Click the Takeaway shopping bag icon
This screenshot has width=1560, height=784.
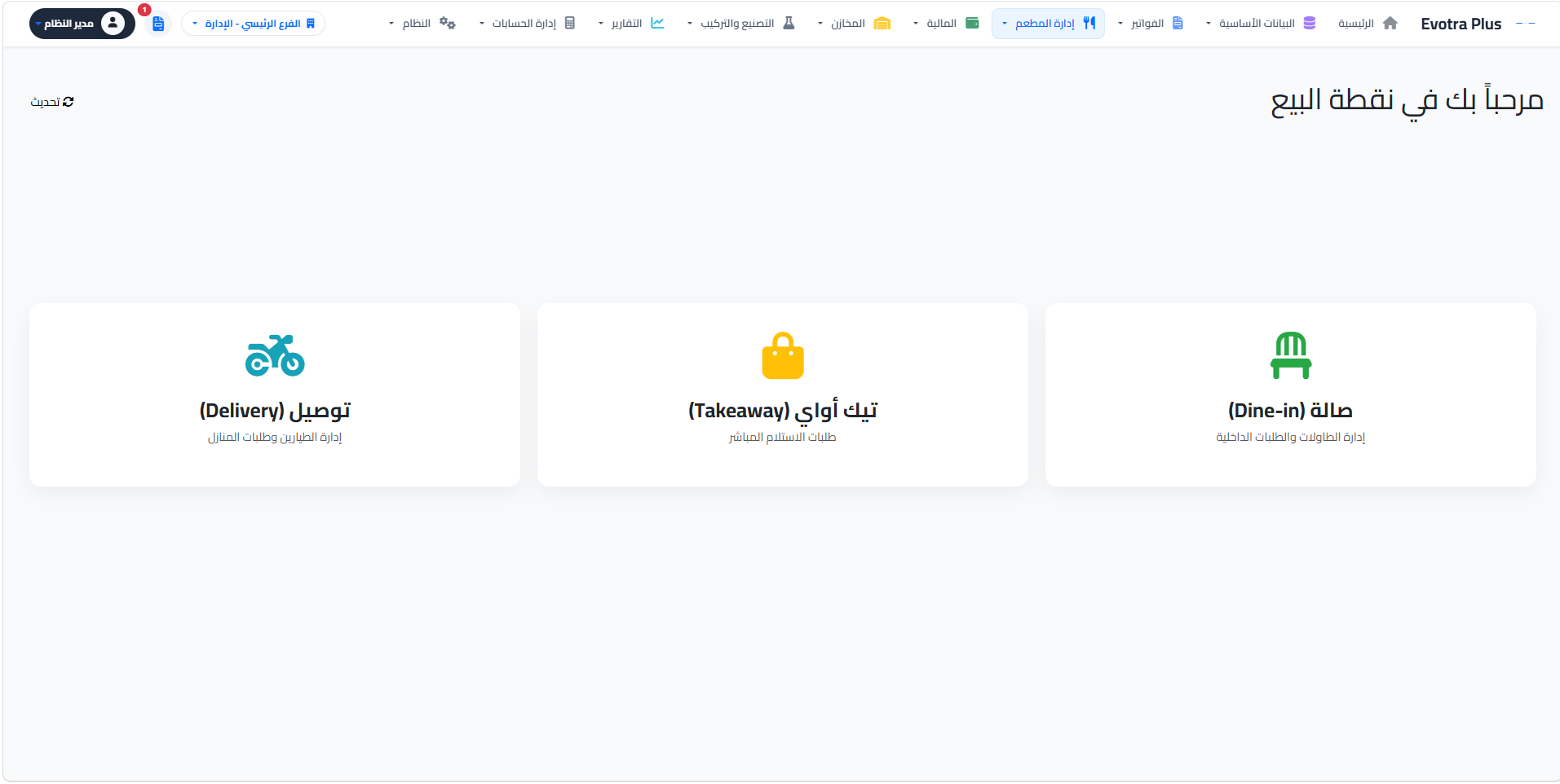[782, 355]
